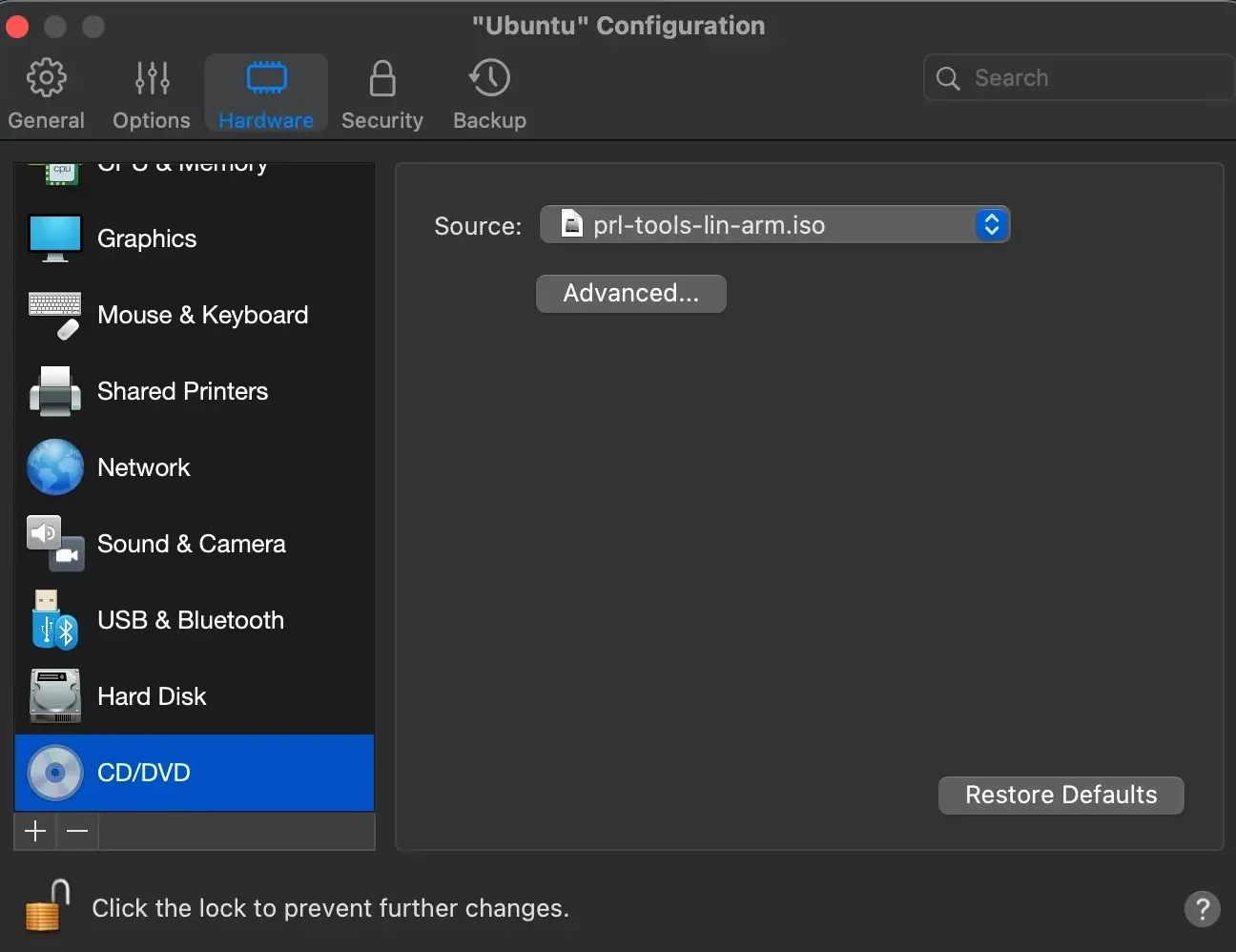Switch to the Security tab

pyautogui.click(x=381, y=94)
